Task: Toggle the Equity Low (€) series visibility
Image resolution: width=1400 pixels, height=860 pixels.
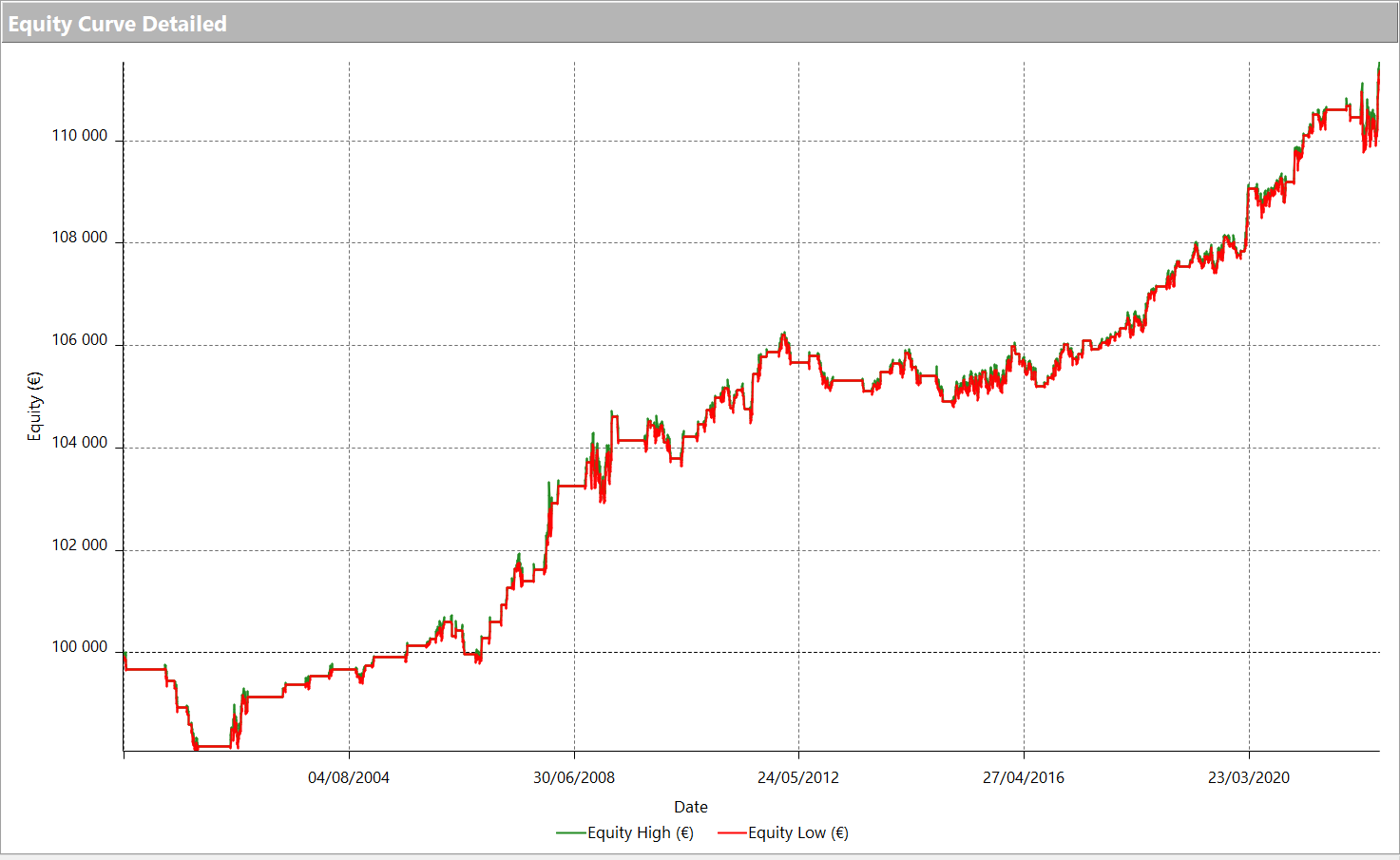Action: 799,832
